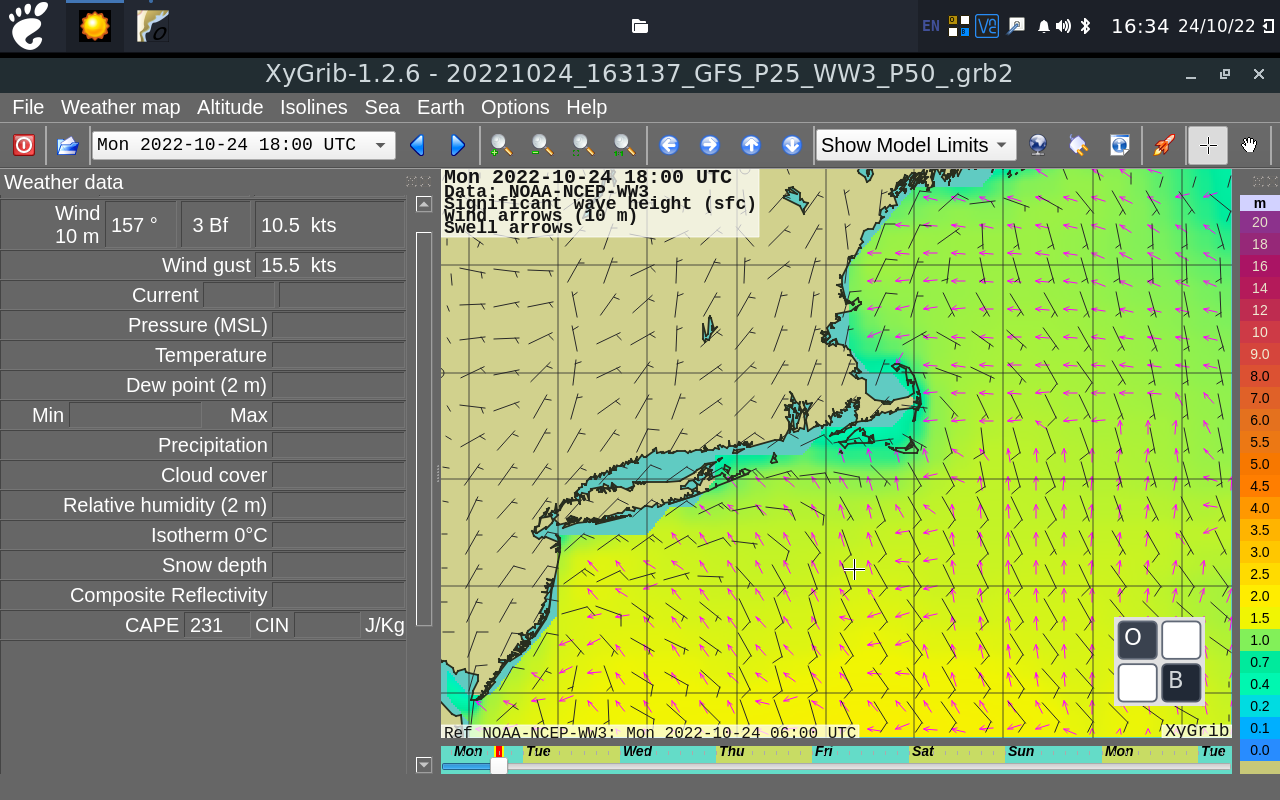The width and height of the screenshot is (1280, 800).
Task: Click the B square on the map overlay
Action: pos(1180,683)
